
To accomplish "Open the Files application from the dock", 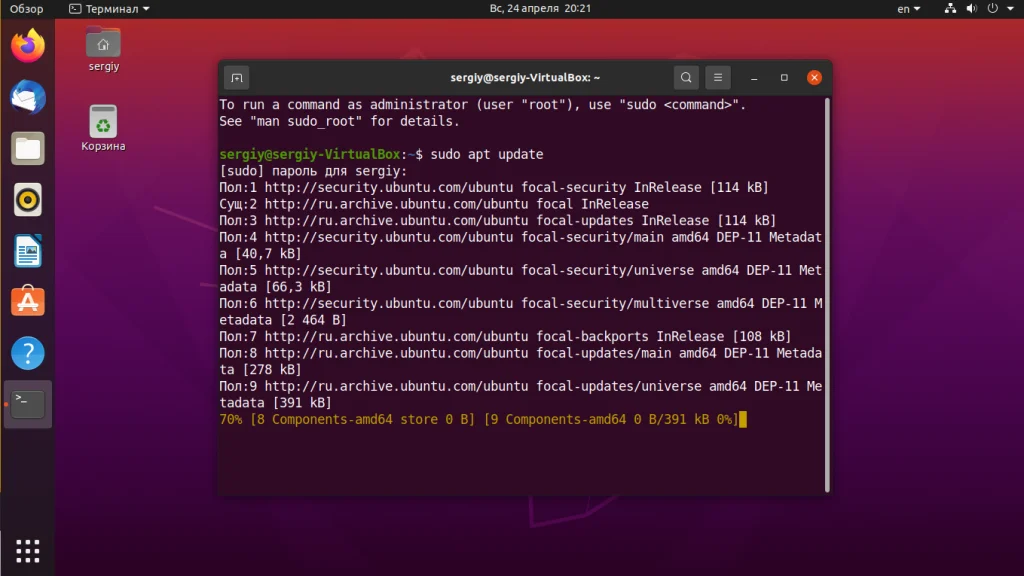I will click(27, 148).
